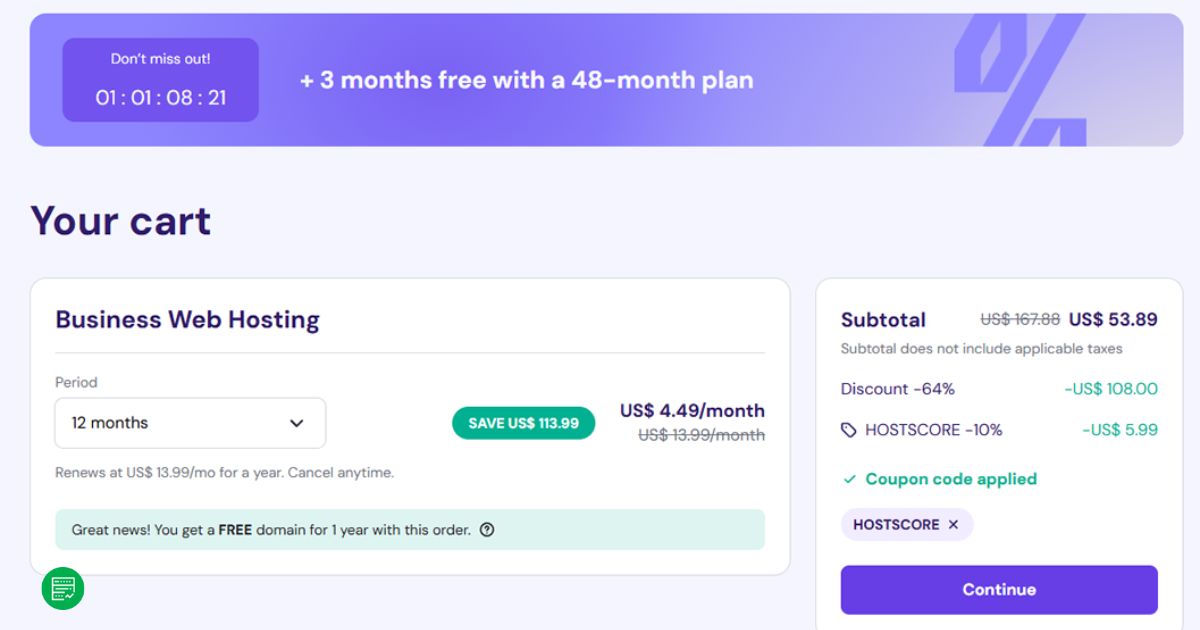The image size is (1200, 630).
Task: Click the green checkmark next to Coupon code applied
Action: (x=849, y=479)
